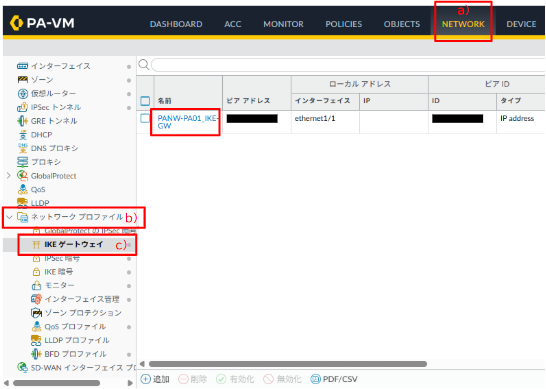
Task: Collapse the ネットワーク プロファイル tree node
Action: 9,217
